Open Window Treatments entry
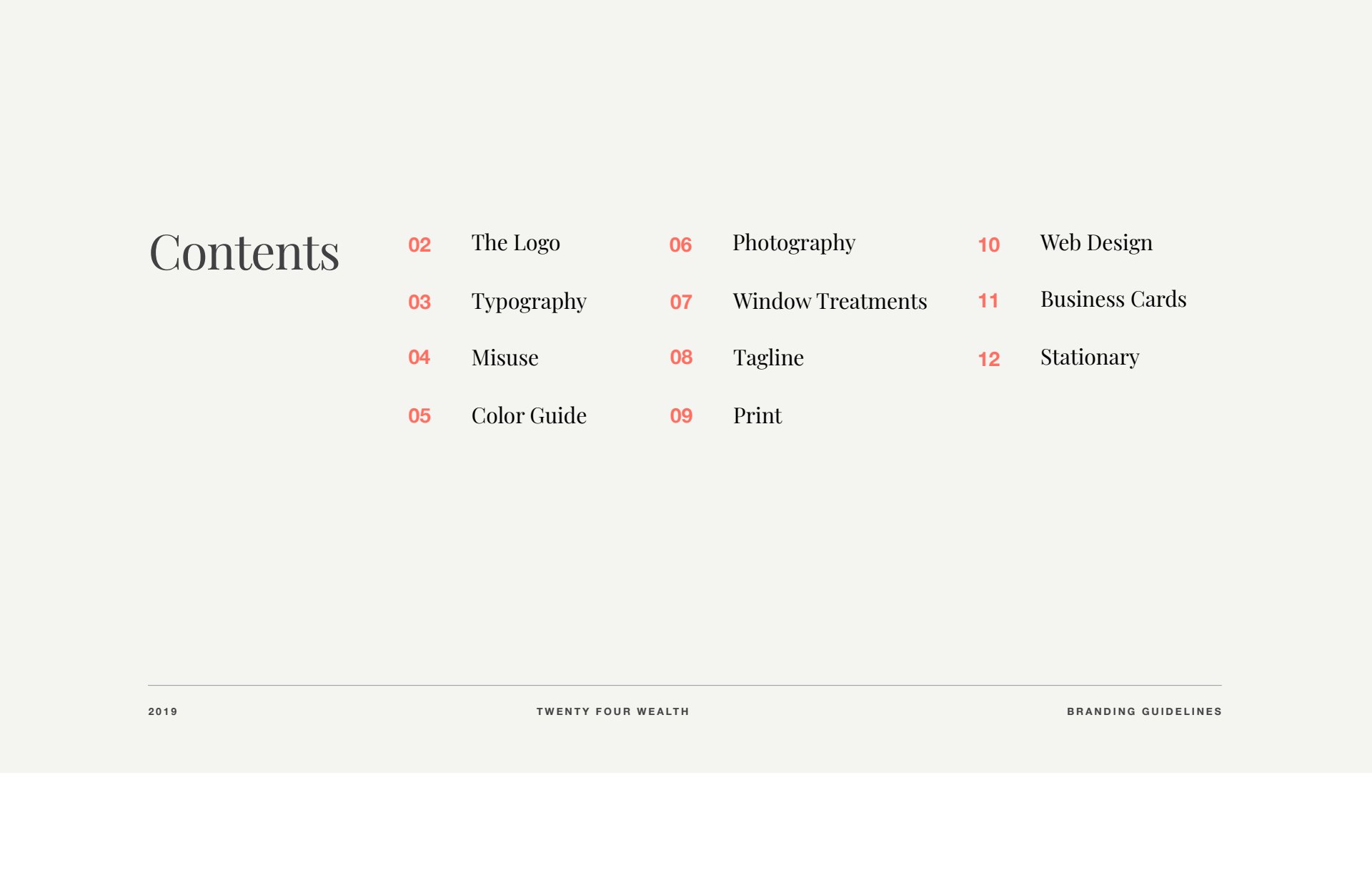1372x888 pixels. (x=830, y=302)
